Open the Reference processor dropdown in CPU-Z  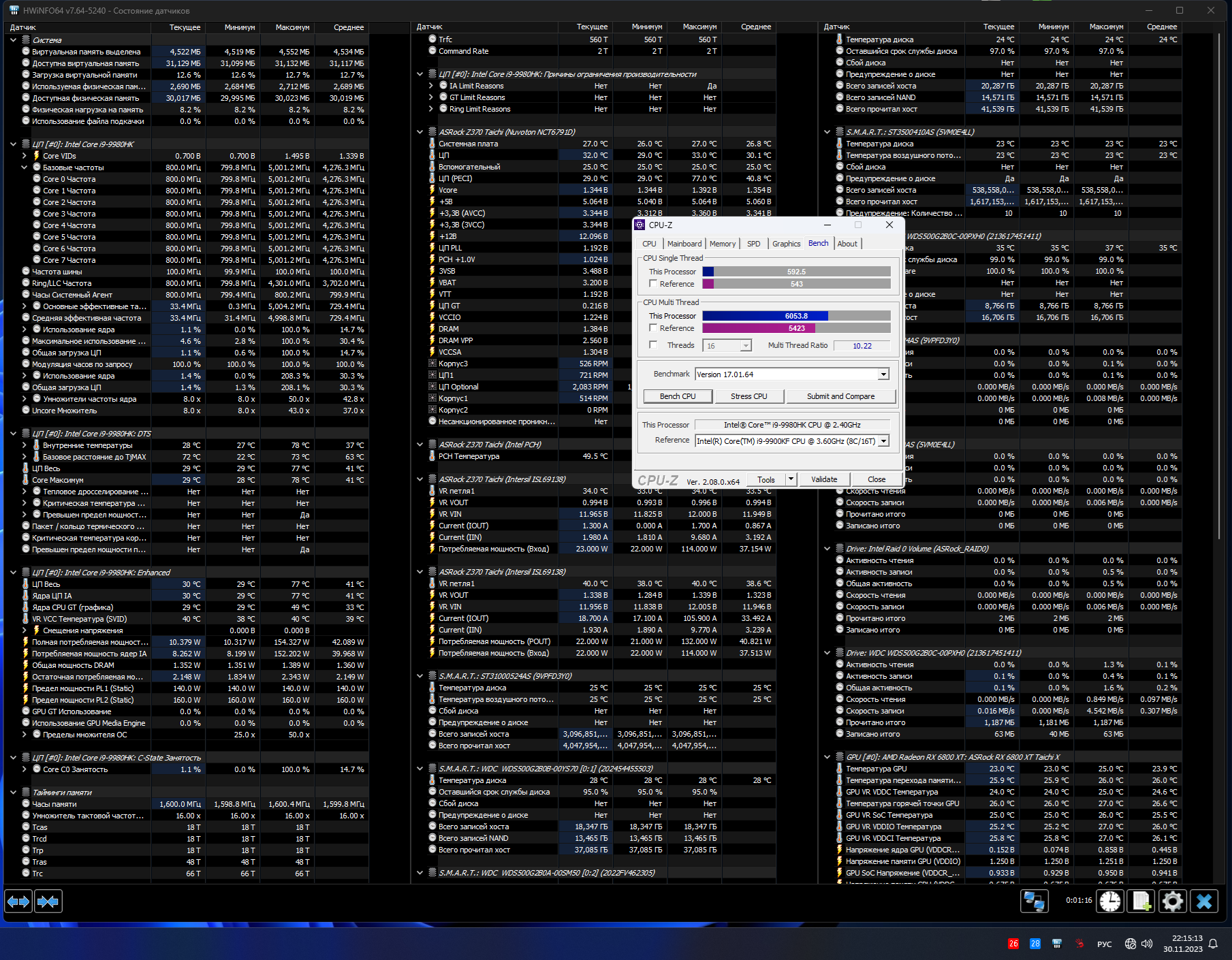pos(883,441)
